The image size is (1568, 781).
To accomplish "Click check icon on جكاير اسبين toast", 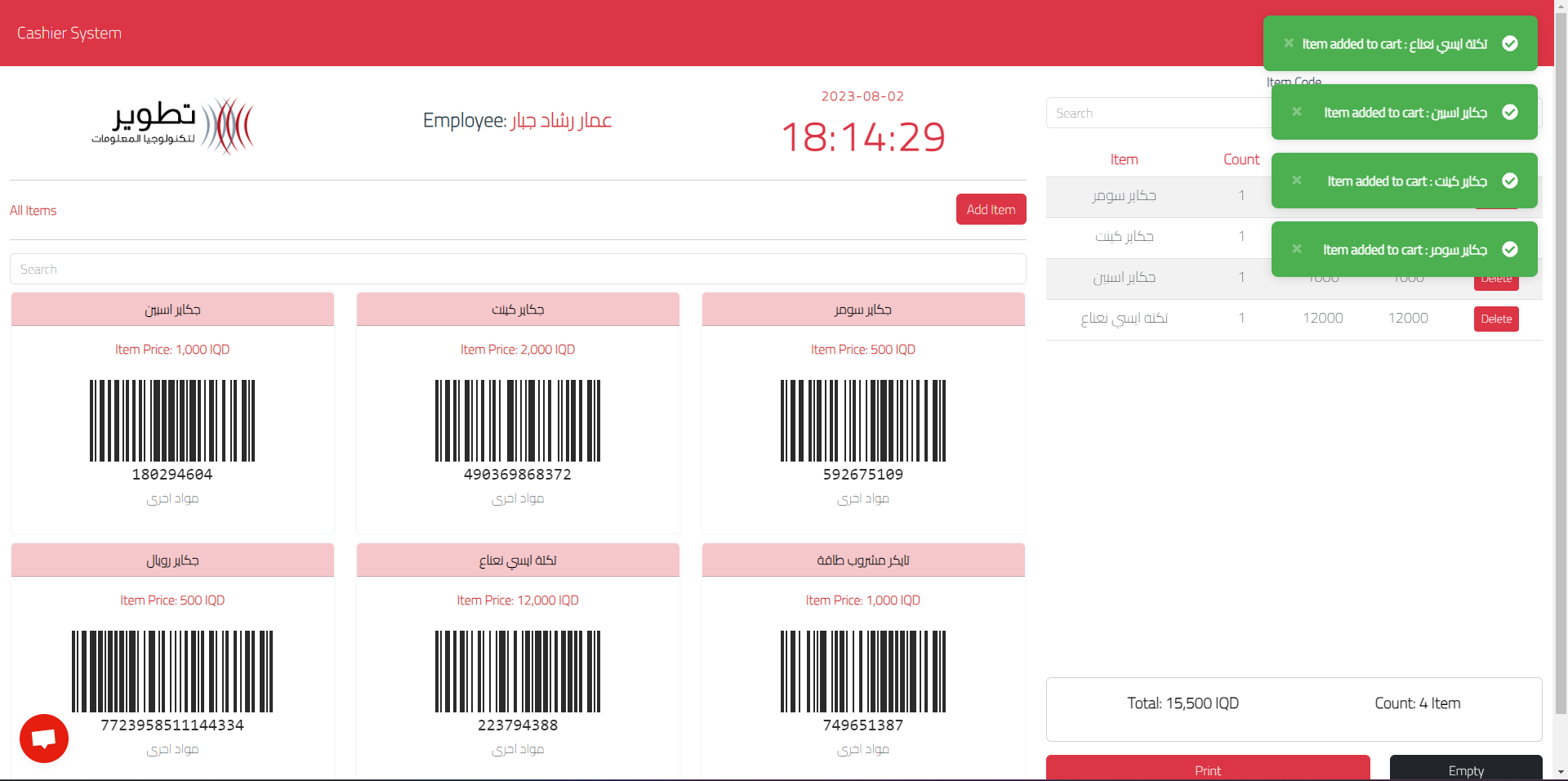I will click(1510, 112).
